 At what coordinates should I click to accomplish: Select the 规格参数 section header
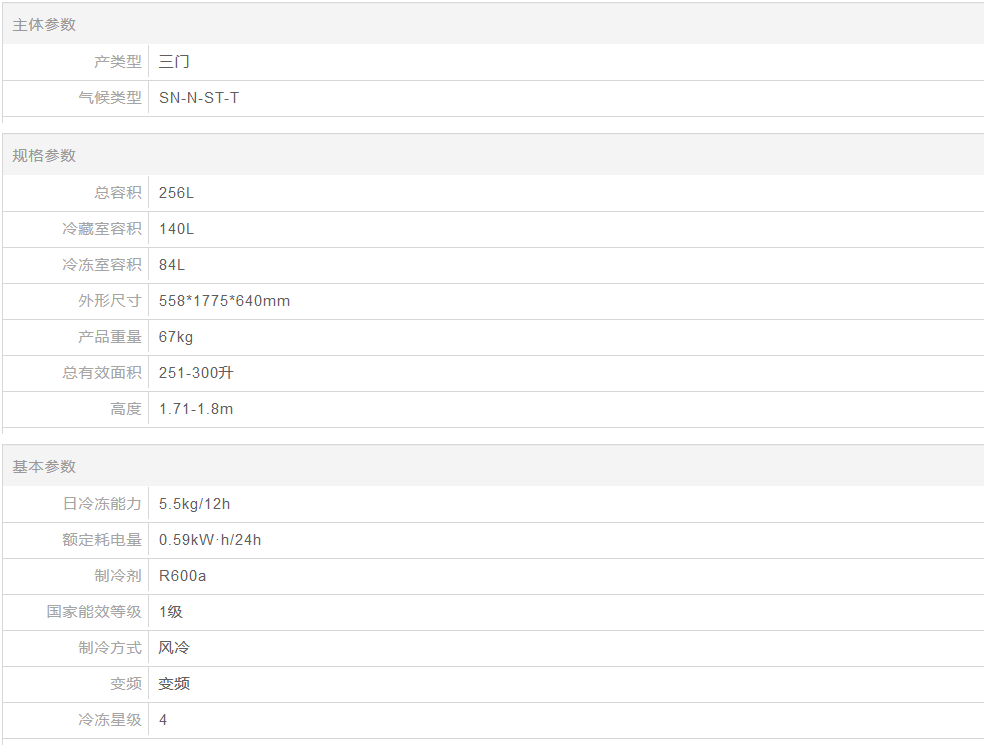coord(44,156)
